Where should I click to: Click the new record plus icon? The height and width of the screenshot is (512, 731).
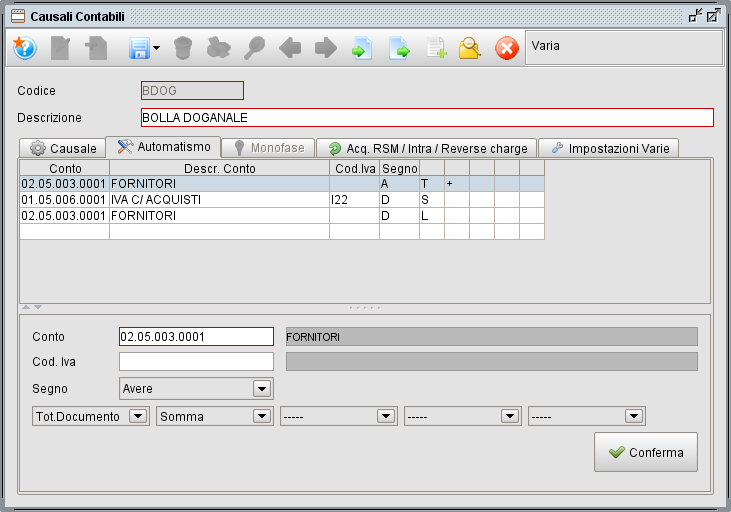point(97,48)
